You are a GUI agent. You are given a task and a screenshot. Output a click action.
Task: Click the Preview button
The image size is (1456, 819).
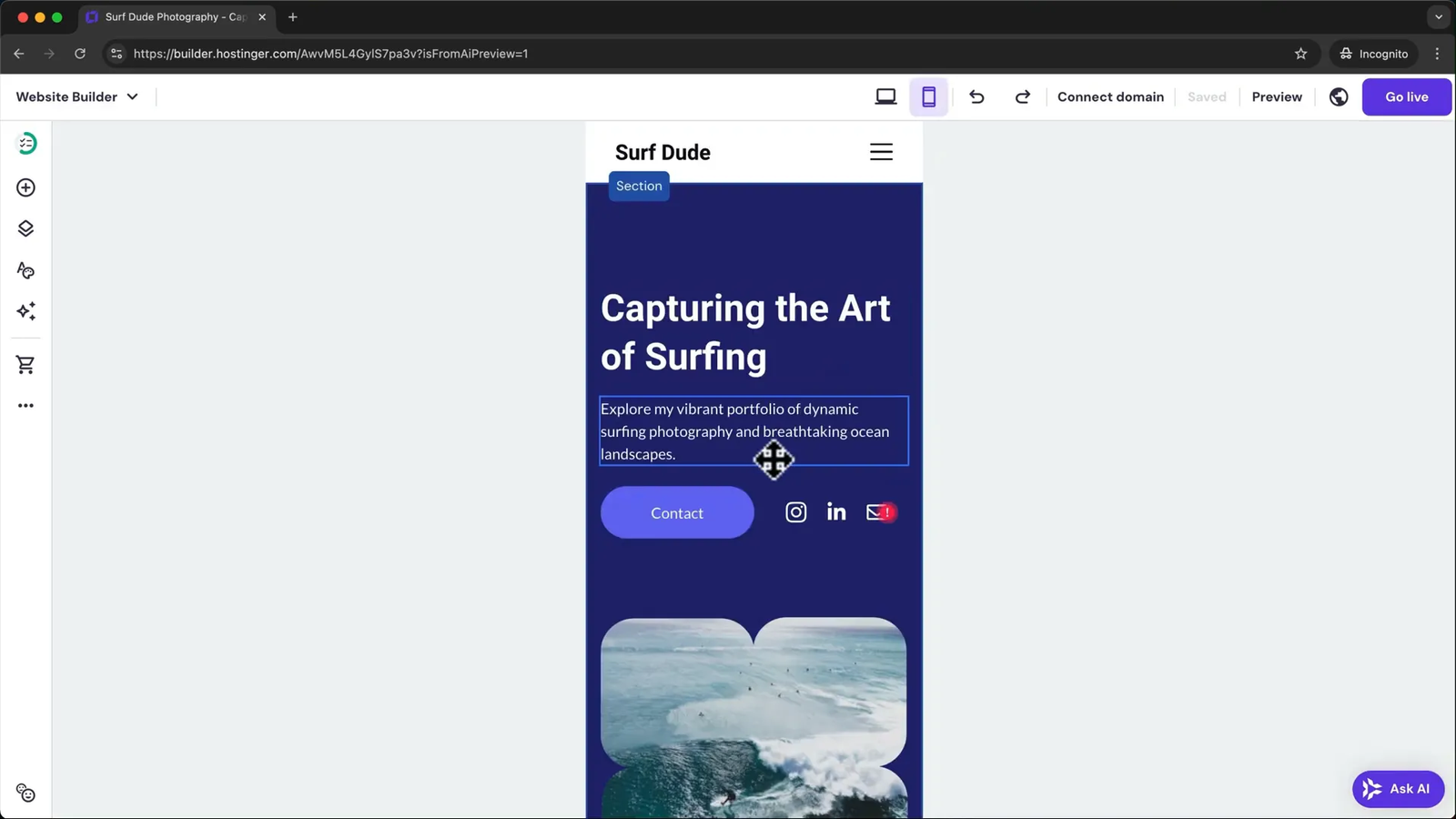point(1277,96)
